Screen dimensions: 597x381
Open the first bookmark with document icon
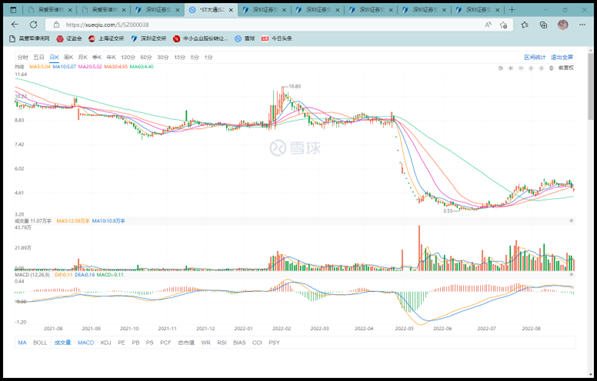coord(29,38)
